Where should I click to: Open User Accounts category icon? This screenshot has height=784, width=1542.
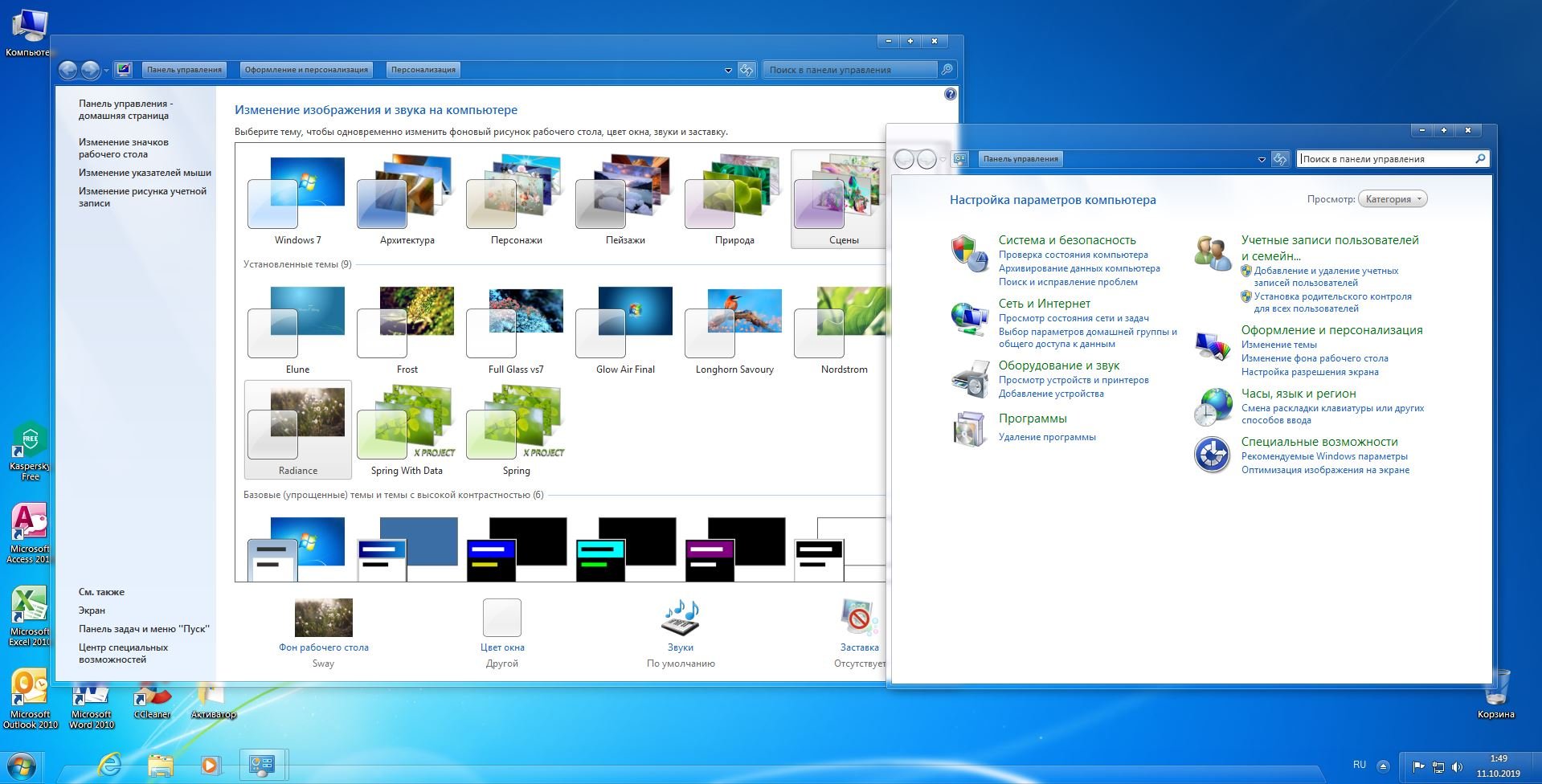point(1213,254)
